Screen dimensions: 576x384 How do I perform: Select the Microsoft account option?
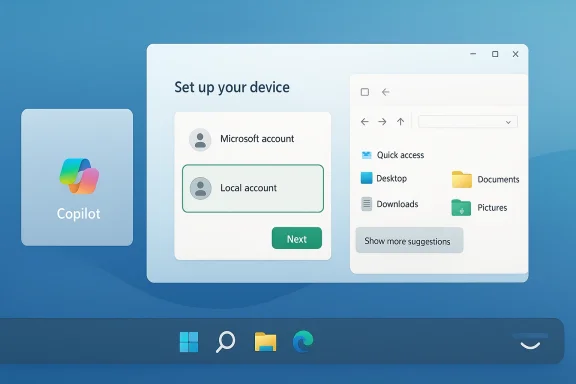click(x=253, y=139)
